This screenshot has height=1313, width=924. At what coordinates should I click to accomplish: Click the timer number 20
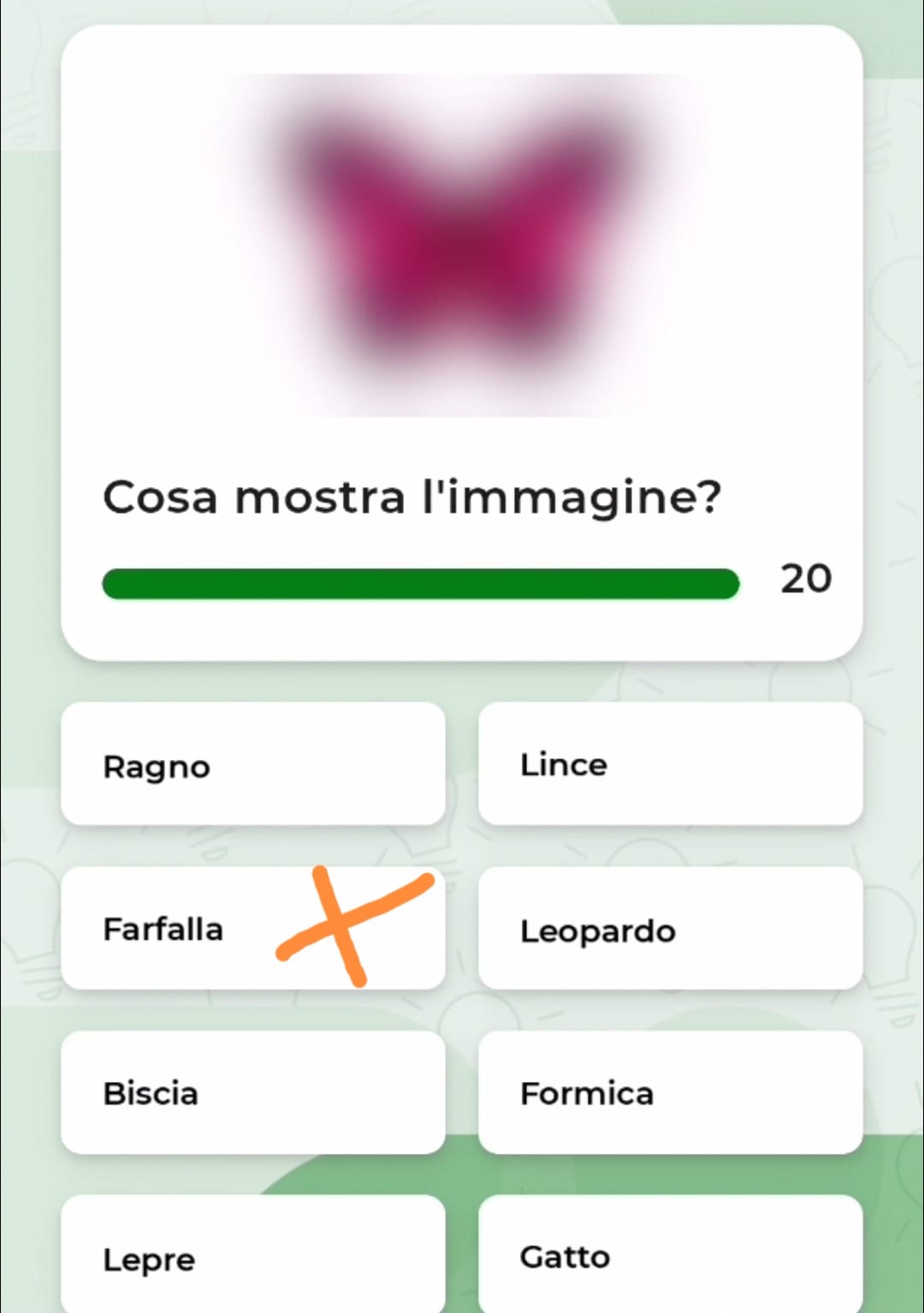805,579
